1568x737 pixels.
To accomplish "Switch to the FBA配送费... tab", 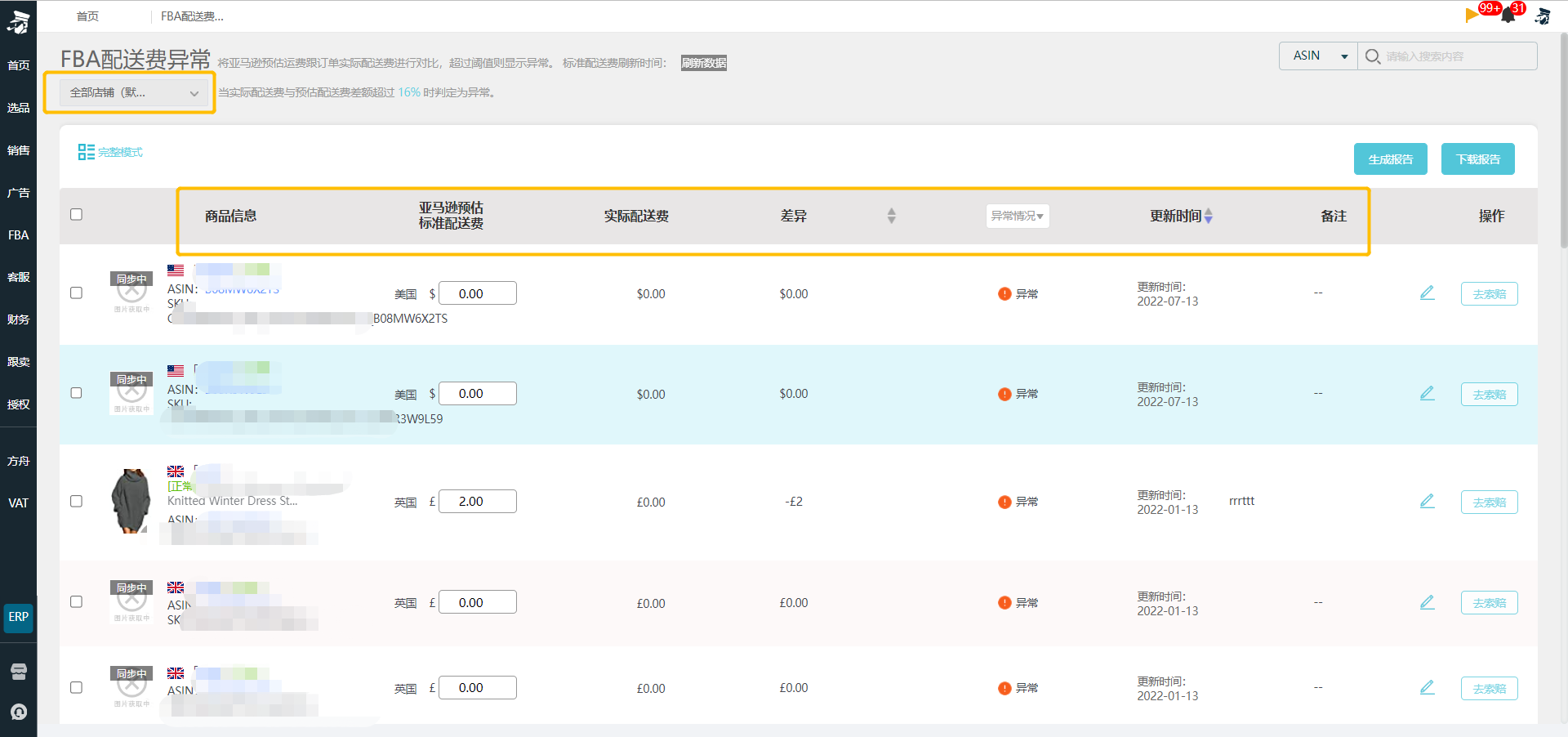I will (192, 16).
